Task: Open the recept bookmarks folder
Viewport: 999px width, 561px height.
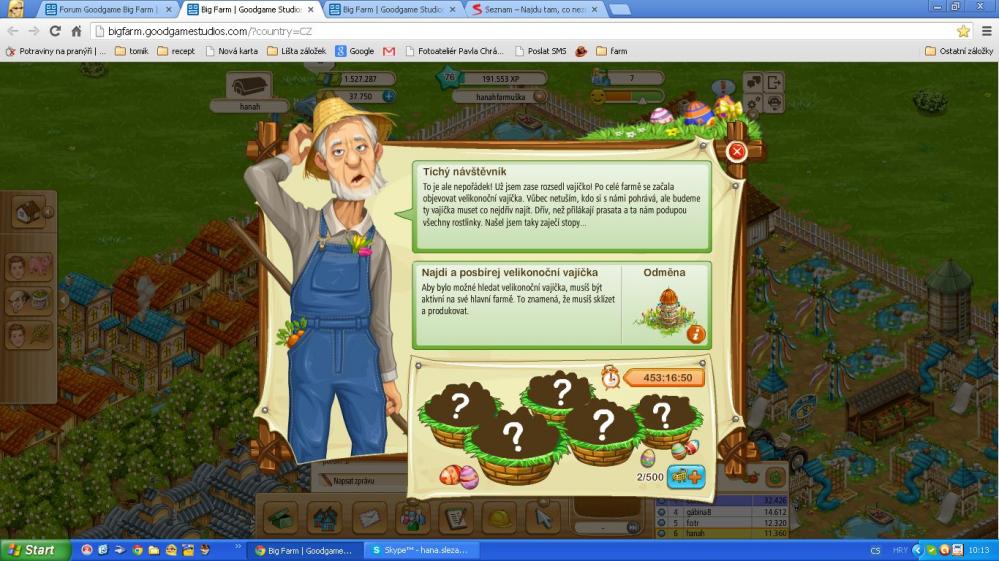Action: click(176, 51)
